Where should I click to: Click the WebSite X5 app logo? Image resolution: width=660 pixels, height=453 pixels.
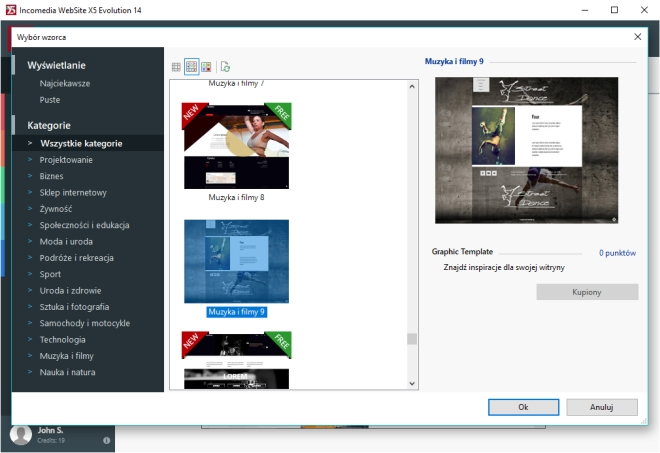(9, 10)
